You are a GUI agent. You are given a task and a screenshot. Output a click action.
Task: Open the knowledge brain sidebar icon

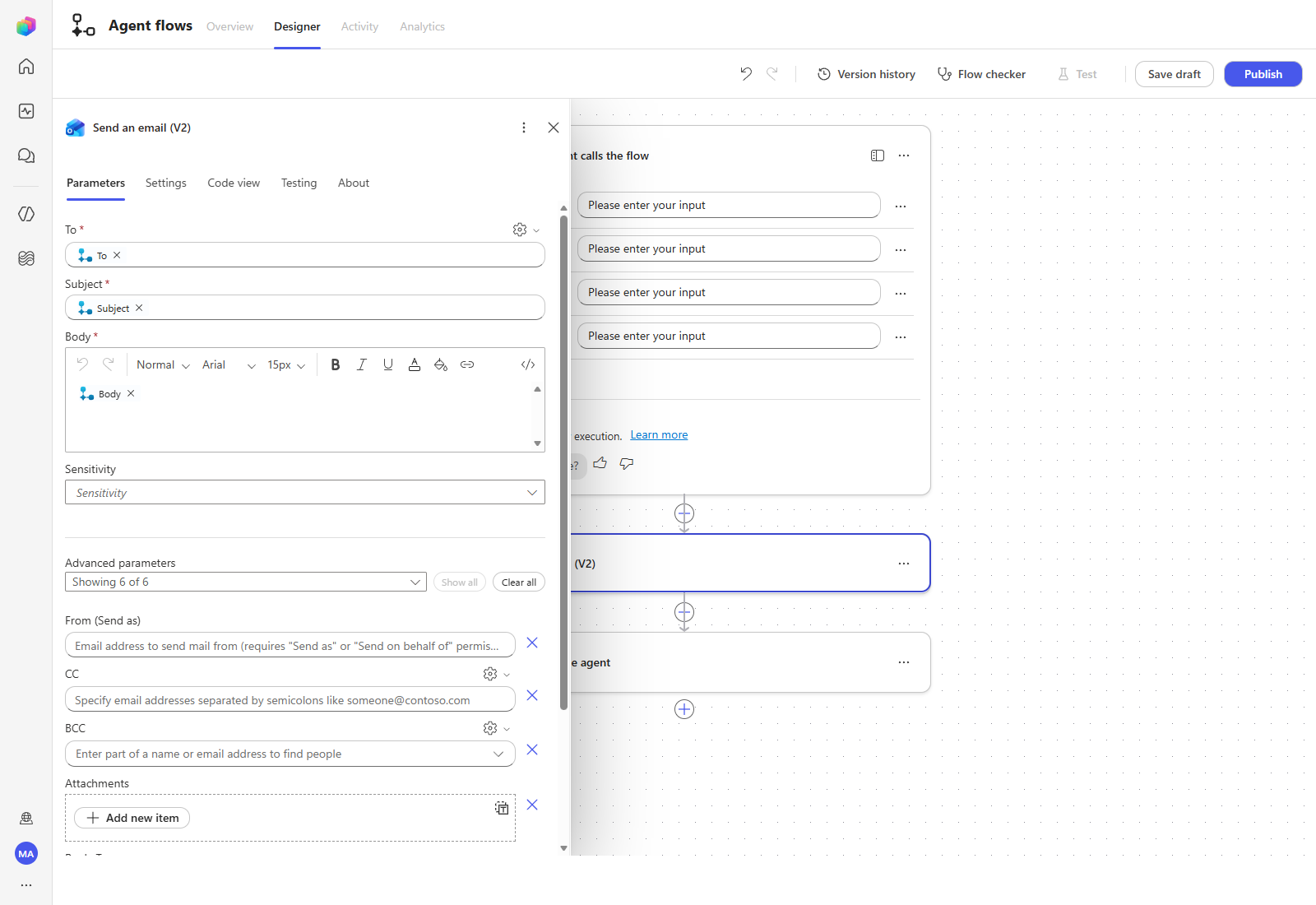pos(26,258)
